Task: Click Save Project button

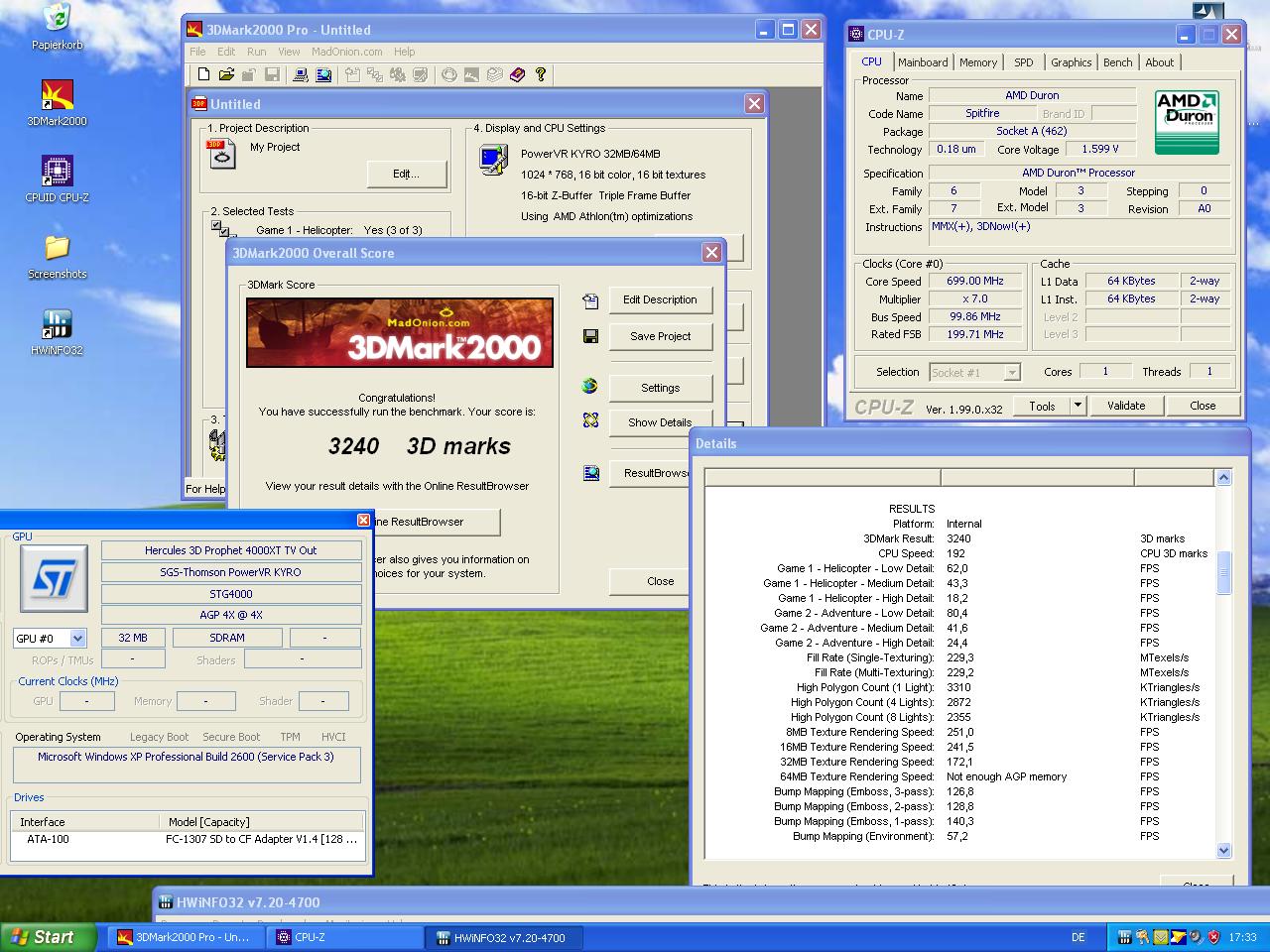Action: click(x=660, y=336)
